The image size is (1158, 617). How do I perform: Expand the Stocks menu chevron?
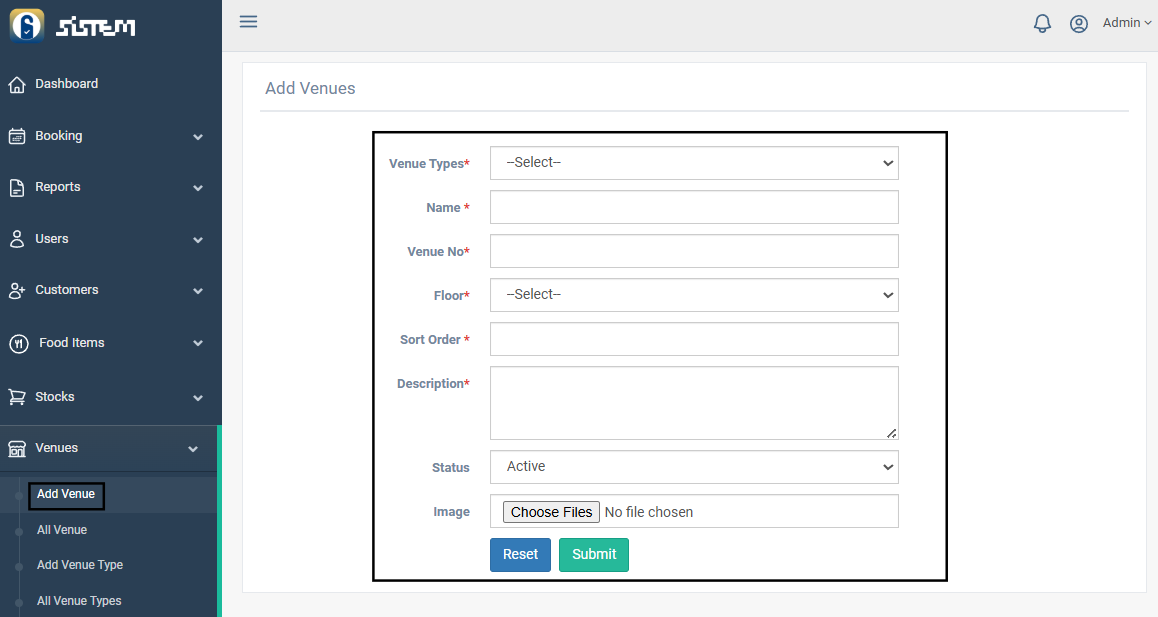[x=198, y=398]
